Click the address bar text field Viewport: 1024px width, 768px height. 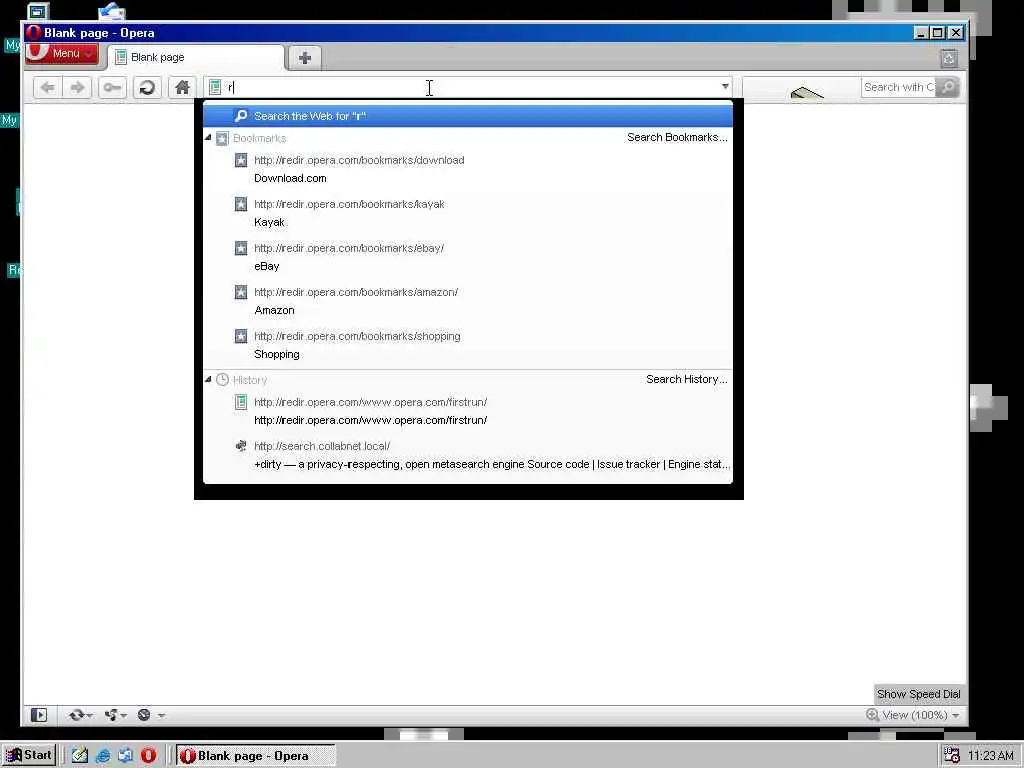point(470,87)
